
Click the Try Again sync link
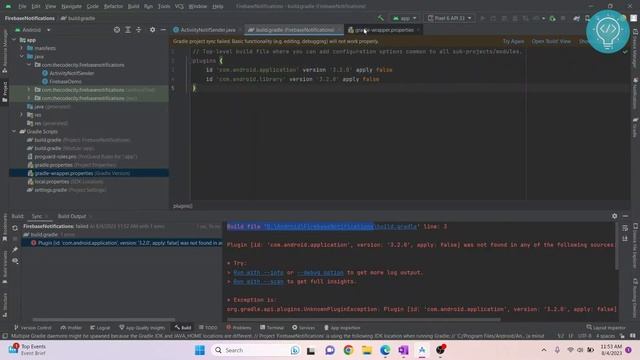click(x=513, y=41)
